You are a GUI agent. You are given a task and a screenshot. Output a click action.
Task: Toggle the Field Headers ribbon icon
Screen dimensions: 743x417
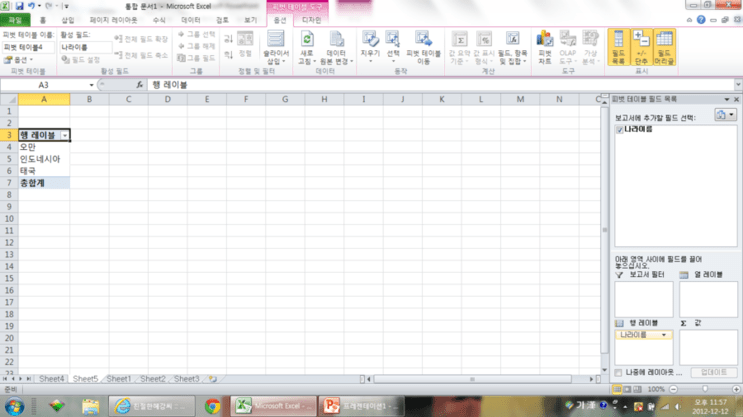(x=664, y=47)
